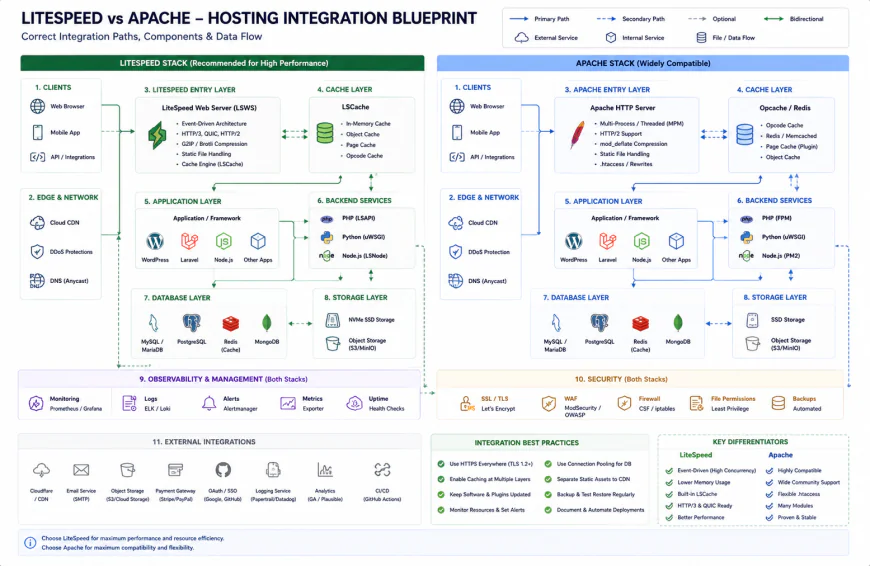Click 'HTTP/3, QUIC, HTTP/2' bullet text

click(x=211, y=134)
